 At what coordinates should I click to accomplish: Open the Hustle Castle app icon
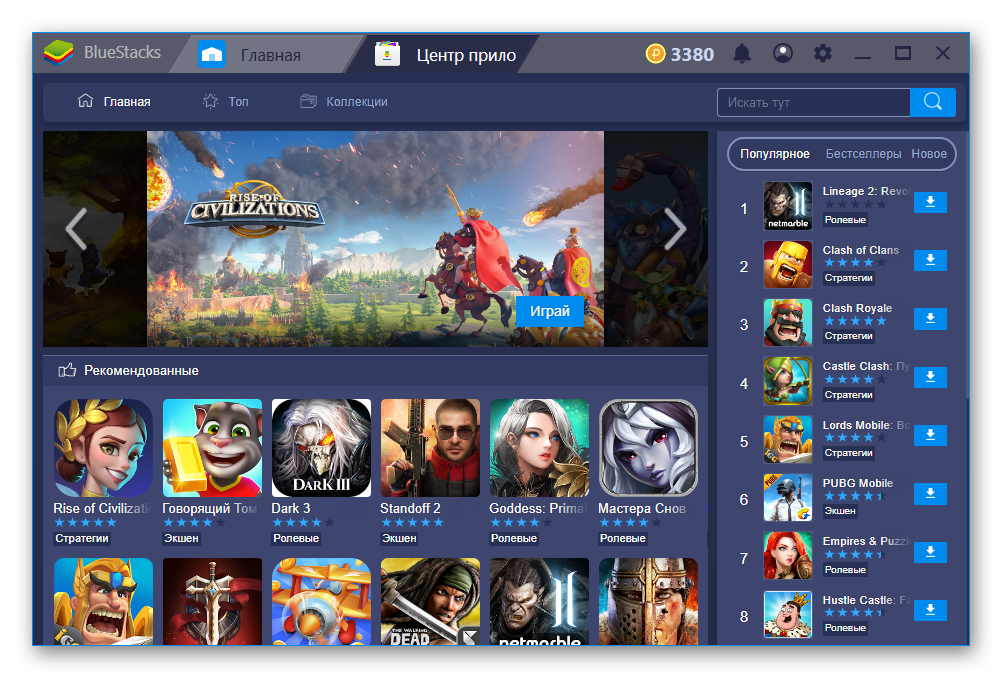click(x=787, y=614)
